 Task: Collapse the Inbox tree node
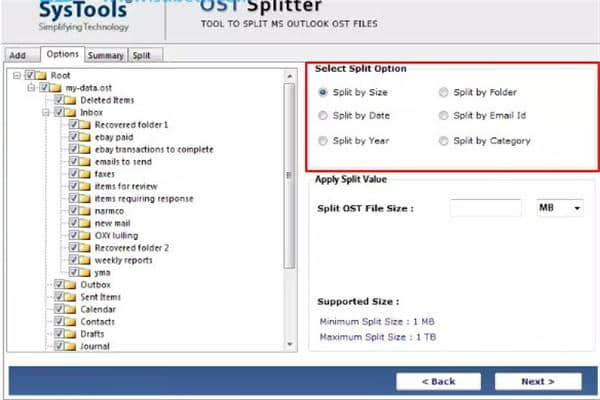coord(46,113)
